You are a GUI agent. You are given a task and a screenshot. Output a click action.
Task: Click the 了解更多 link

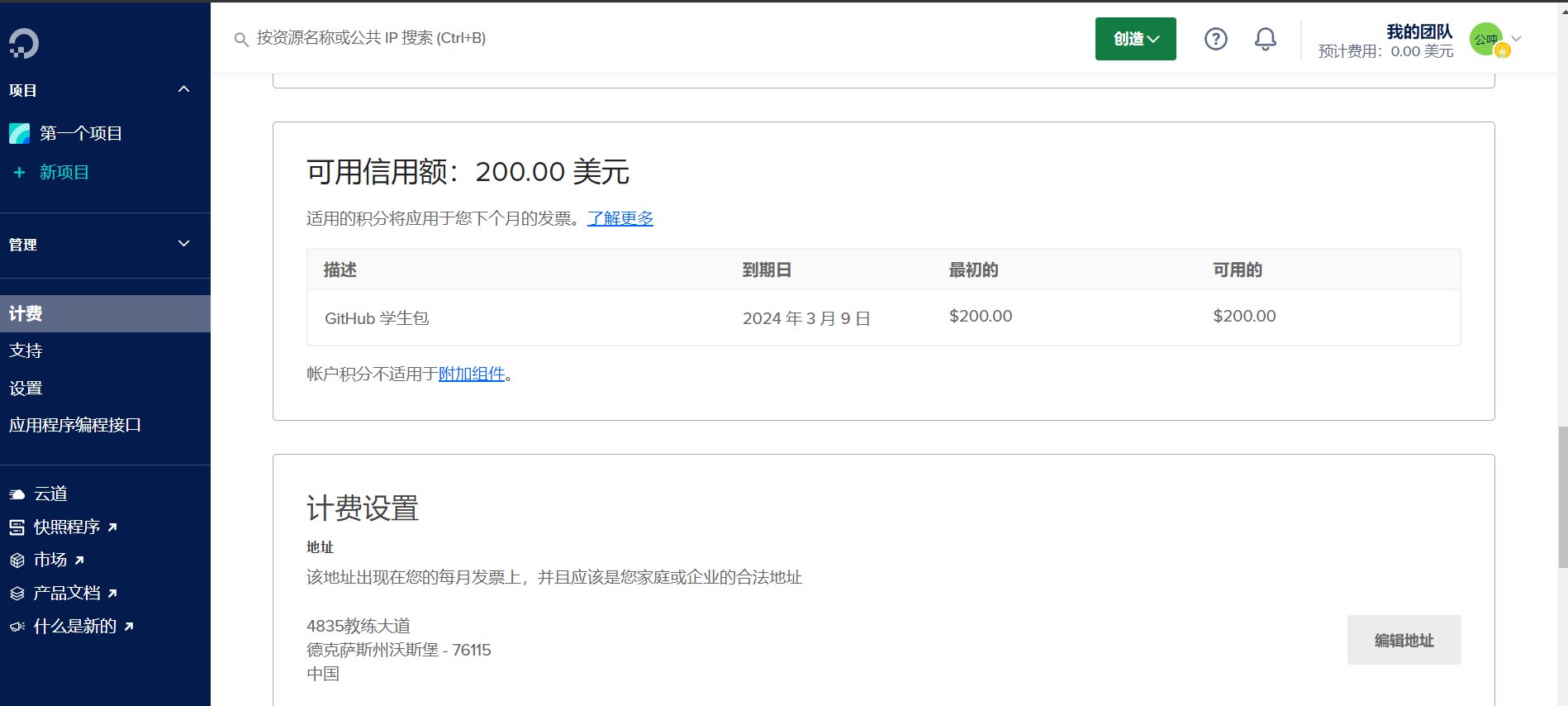(x=620, y=218)
